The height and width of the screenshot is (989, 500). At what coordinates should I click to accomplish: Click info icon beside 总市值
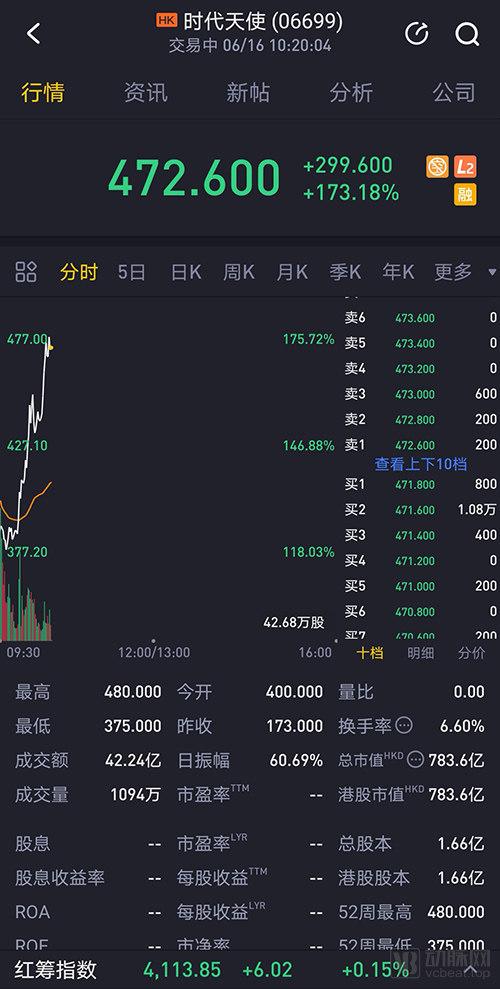coord(415,759)
